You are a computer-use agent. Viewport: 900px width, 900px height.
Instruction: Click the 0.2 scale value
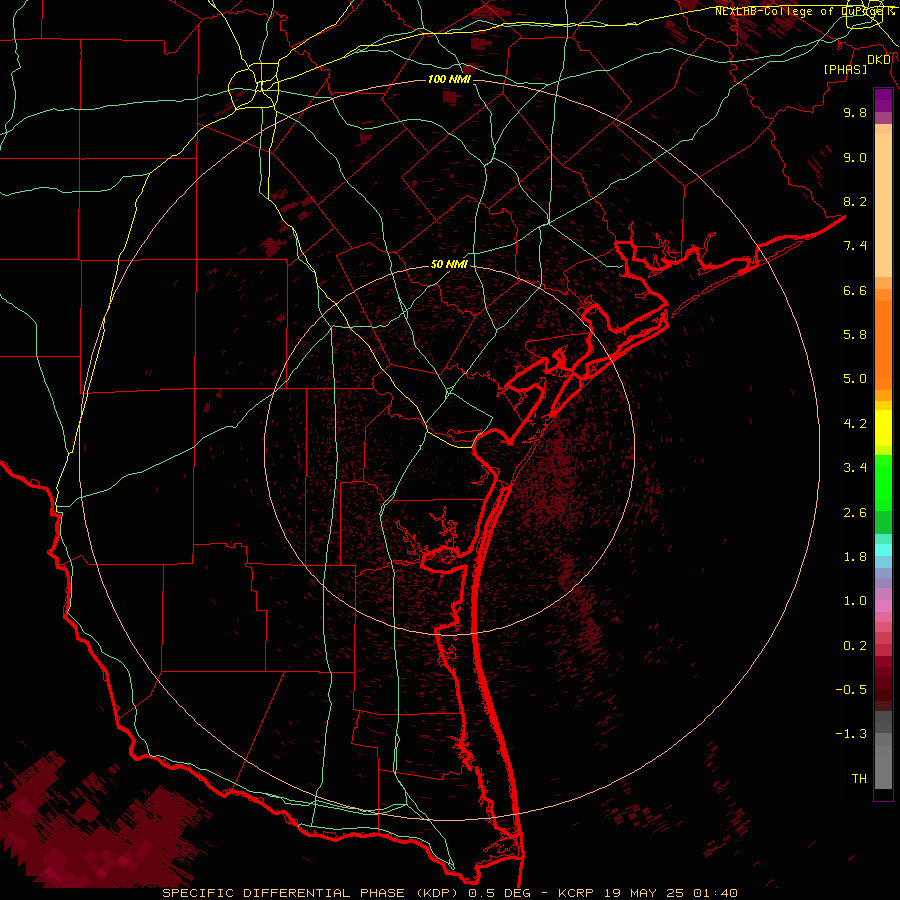(855, 646)
